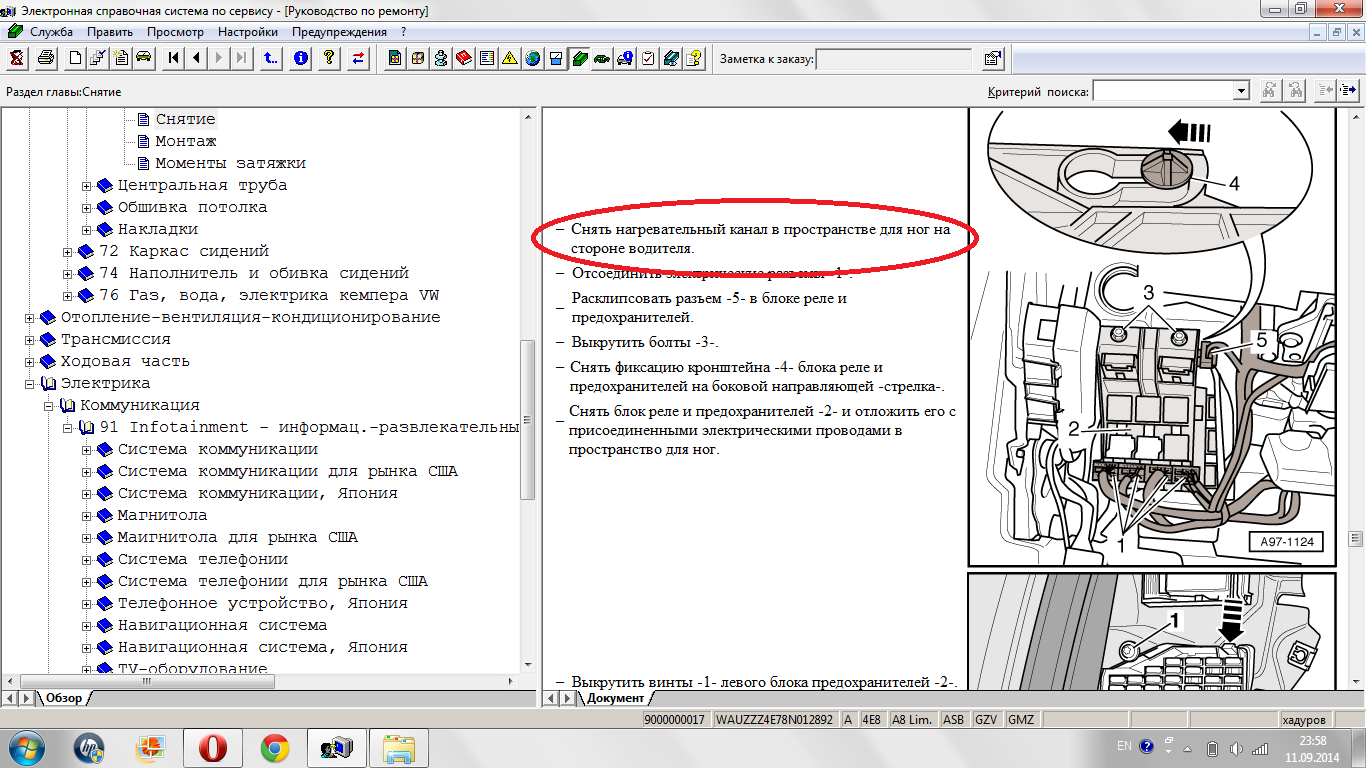This screenshot has width=1366, height=768.
Task: Go to previous page with left arrow
Action: point(197,58)
